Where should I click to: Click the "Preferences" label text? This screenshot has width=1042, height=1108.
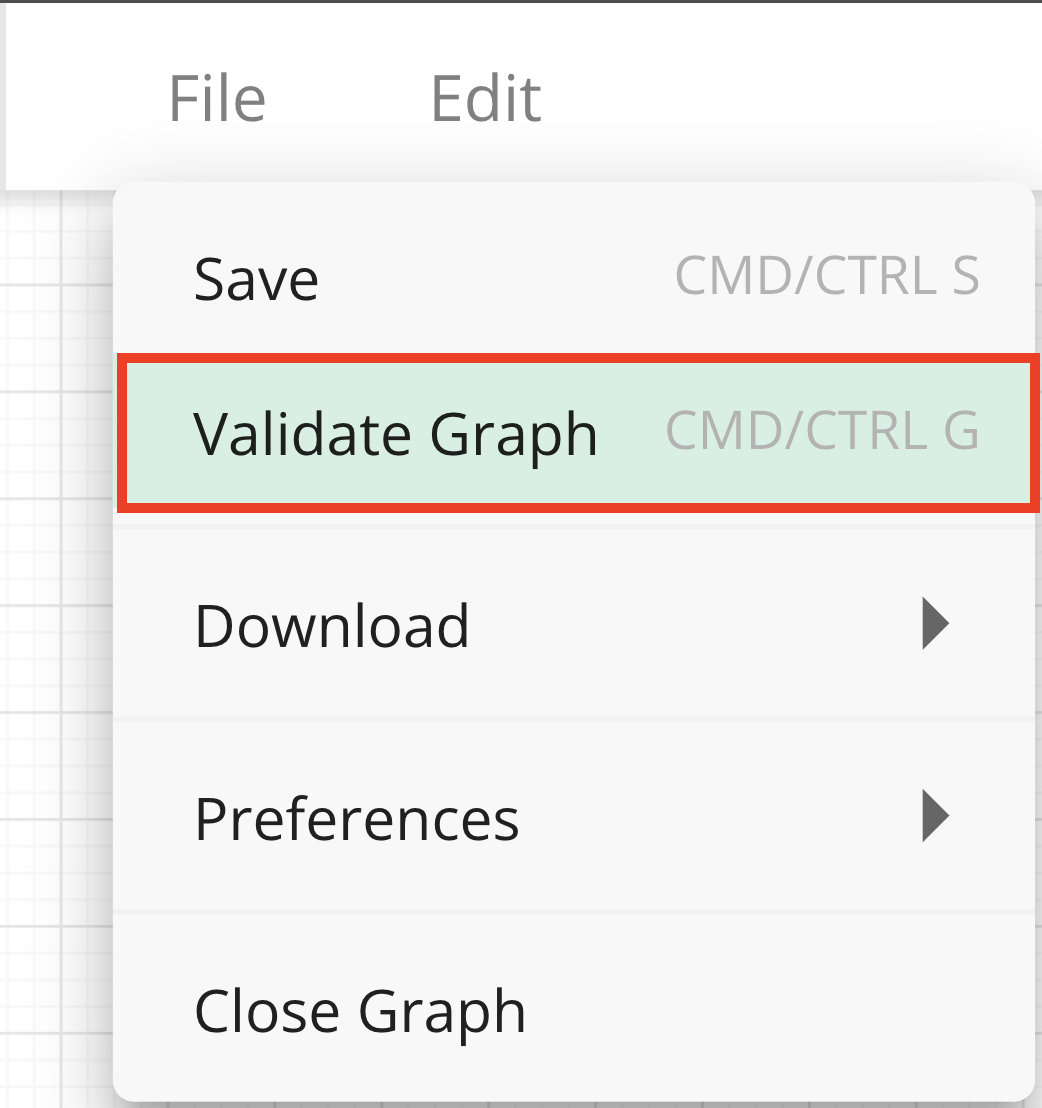coord(357,819)
